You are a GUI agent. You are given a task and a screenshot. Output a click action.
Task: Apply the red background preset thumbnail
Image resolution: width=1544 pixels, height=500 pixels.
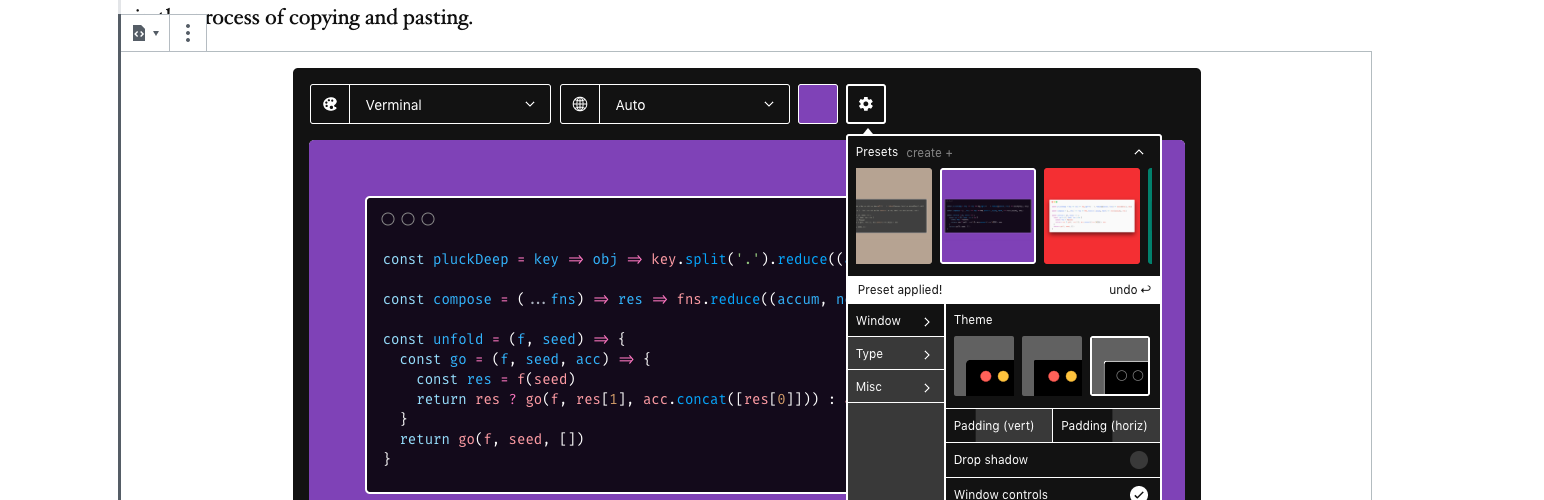pos(1091,216)
